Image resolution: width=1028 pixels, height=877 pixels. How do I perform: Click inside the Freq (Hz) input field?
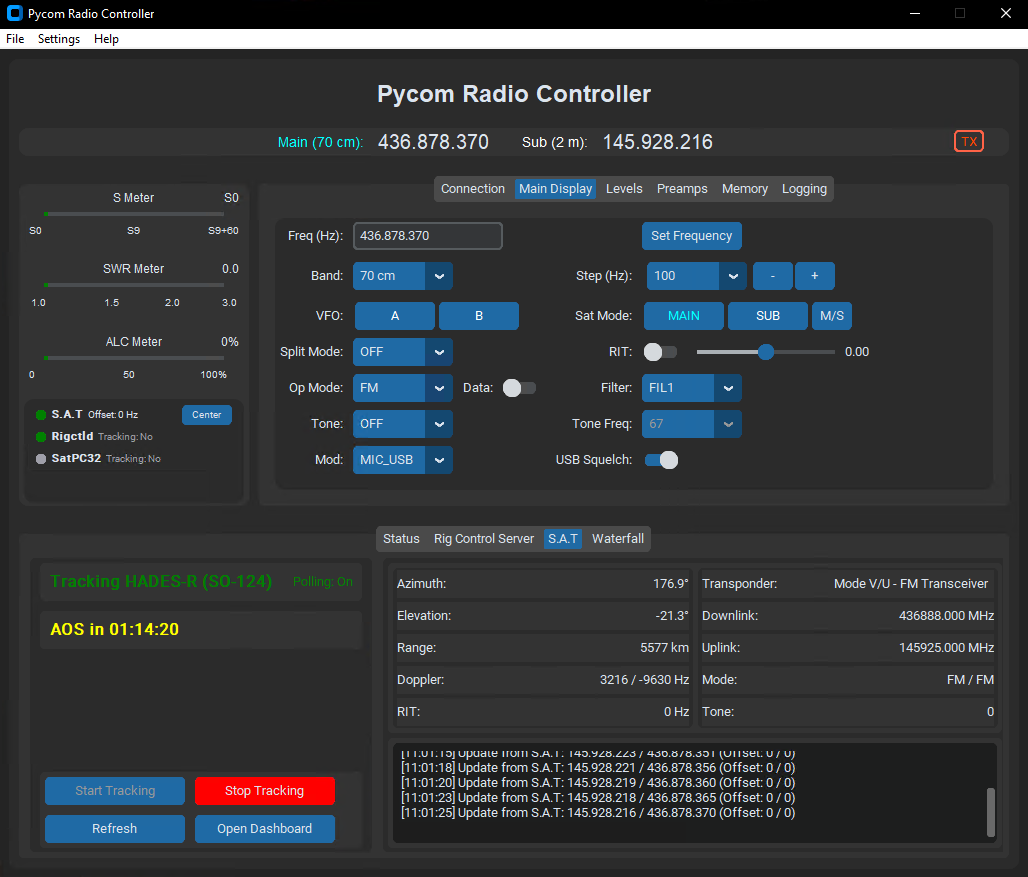(x=427, y=236)
